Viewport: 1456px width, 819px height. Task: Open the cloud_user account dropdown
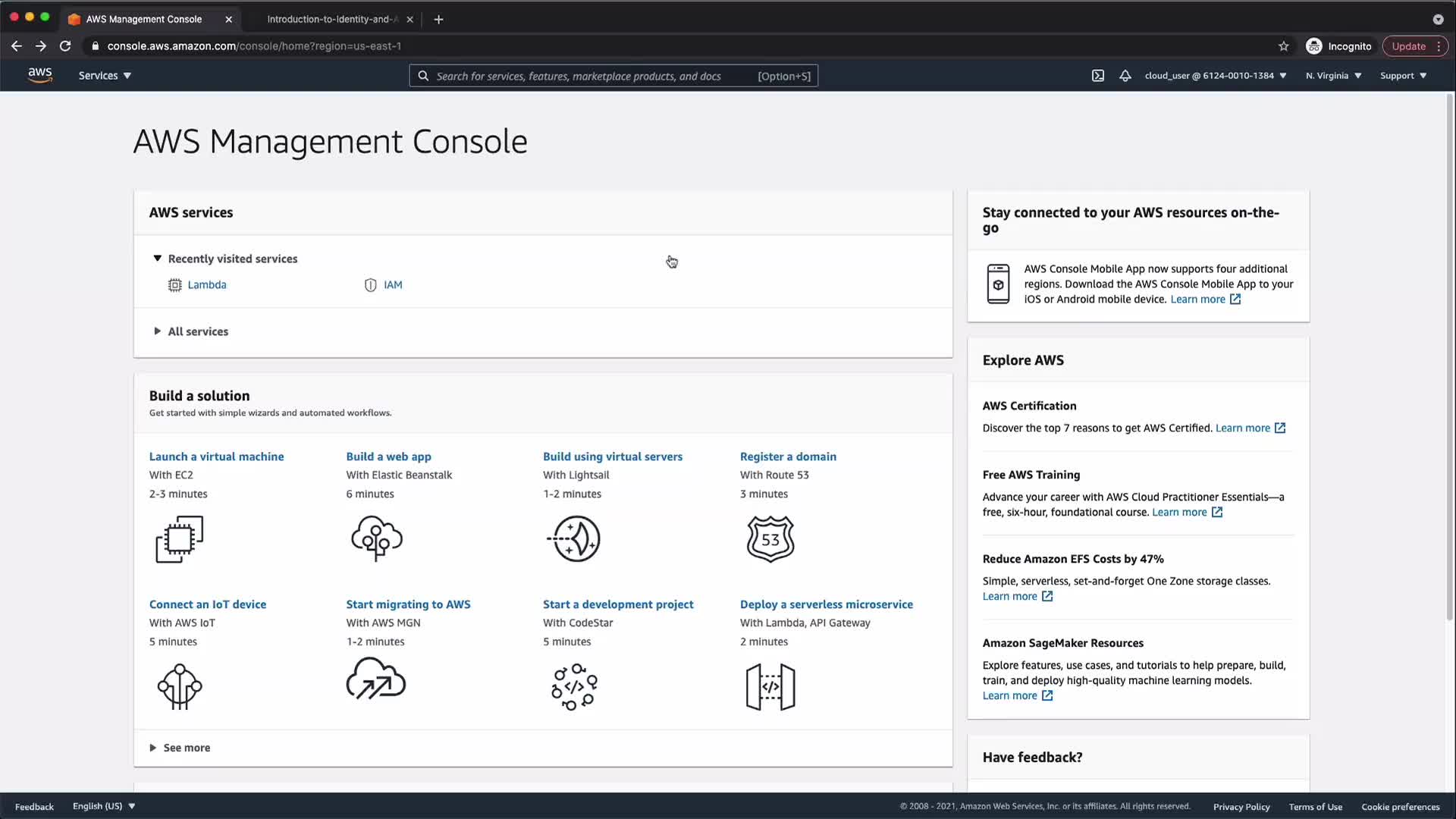pyautogui.click(x=1215, y=76)
